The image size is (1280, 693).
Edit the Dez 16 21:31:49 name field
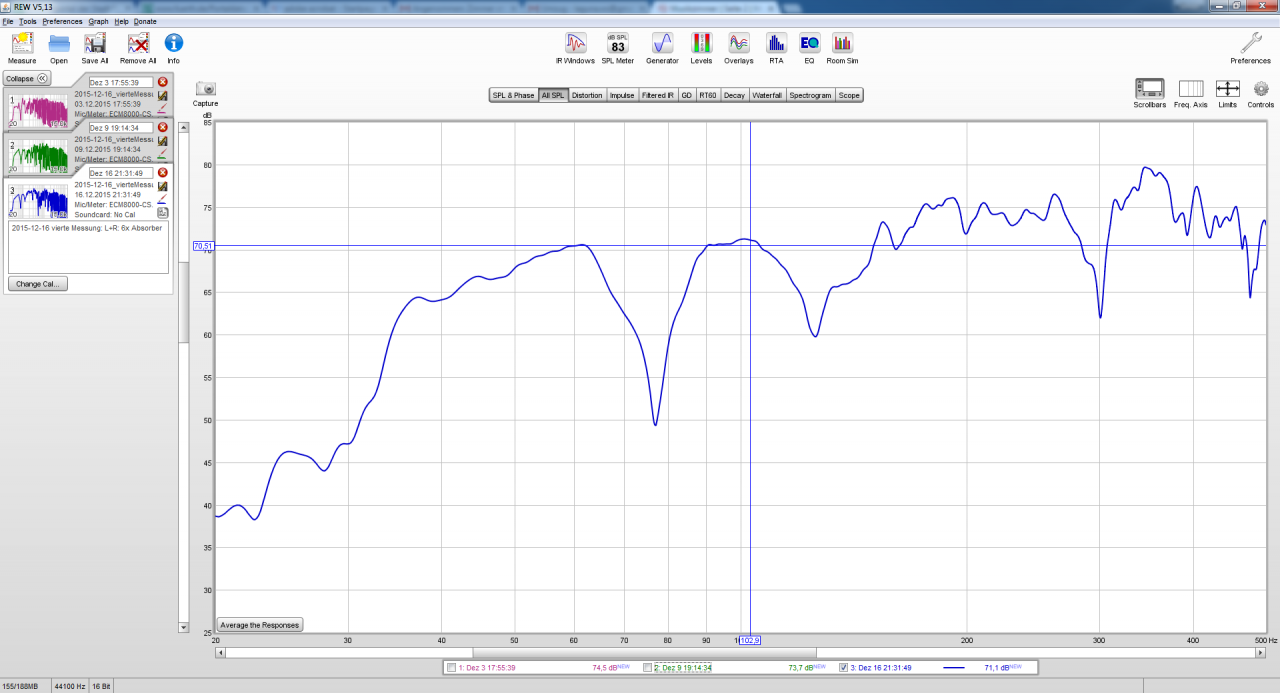click(121, 173)
